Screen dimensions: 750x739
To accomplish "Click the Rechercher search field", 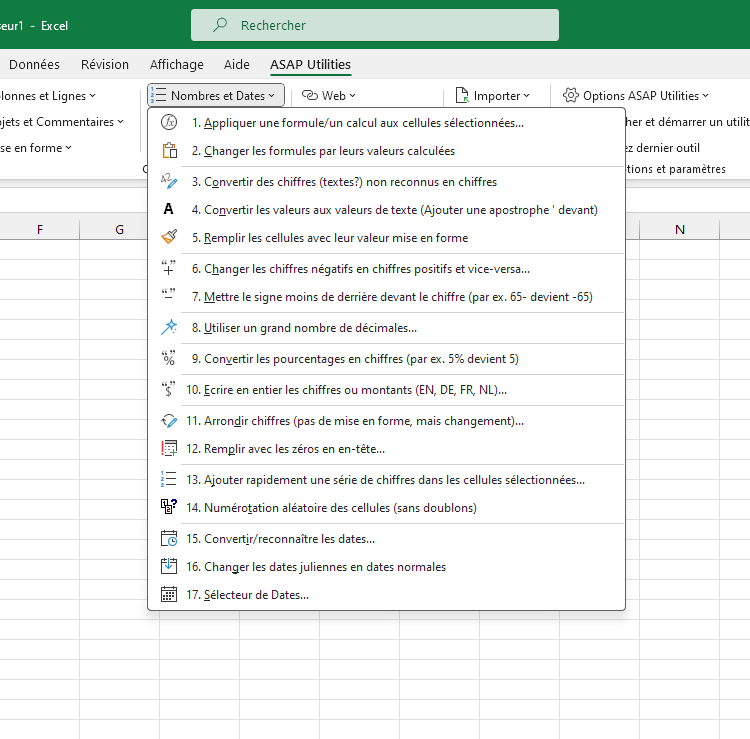I will pos(375,25).
